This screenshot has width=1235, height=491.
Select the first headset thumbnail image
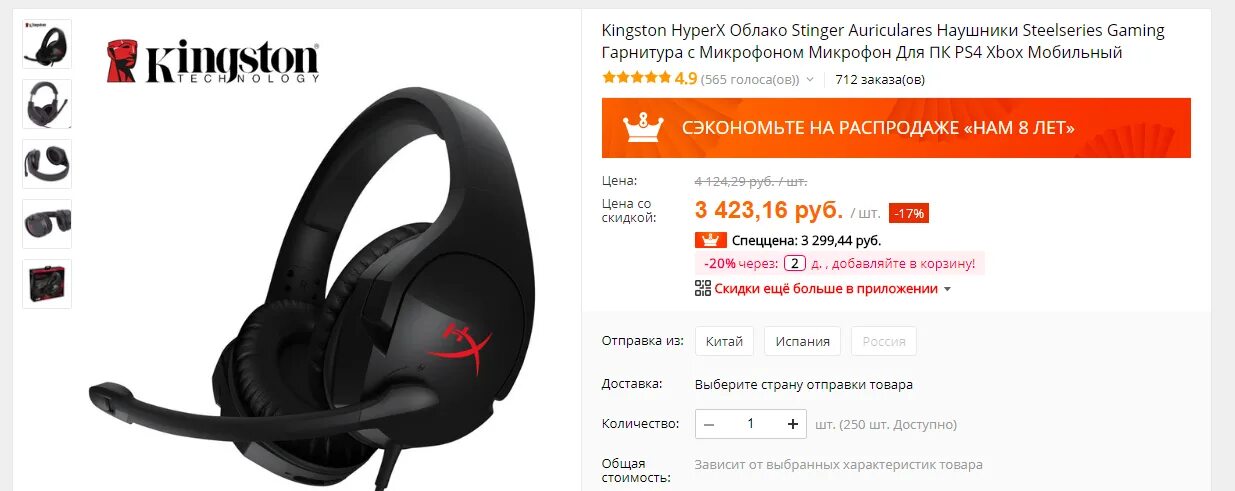pos(47,44)
